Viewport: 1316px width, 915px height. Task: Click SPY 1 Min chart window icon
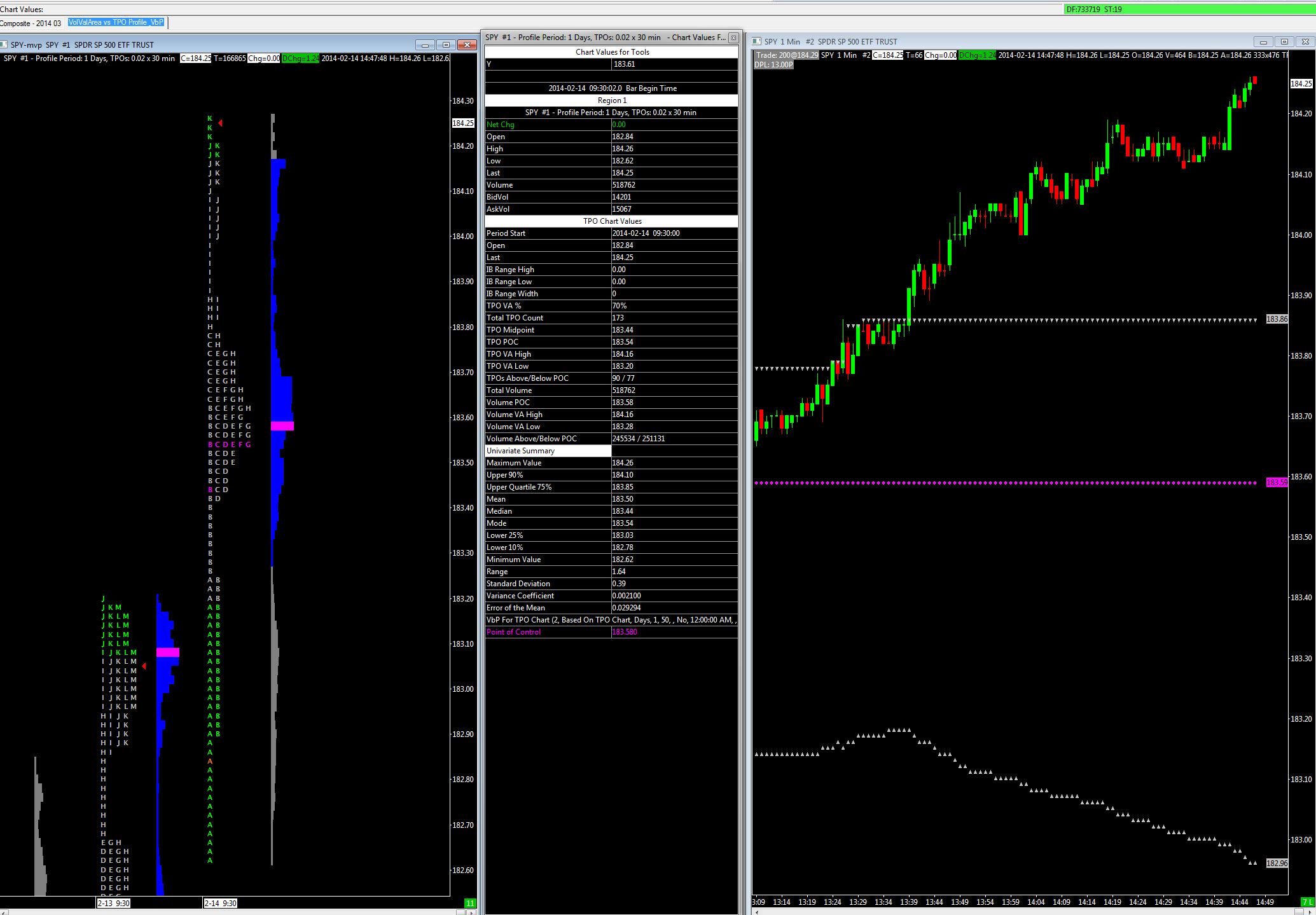(756, 41)
